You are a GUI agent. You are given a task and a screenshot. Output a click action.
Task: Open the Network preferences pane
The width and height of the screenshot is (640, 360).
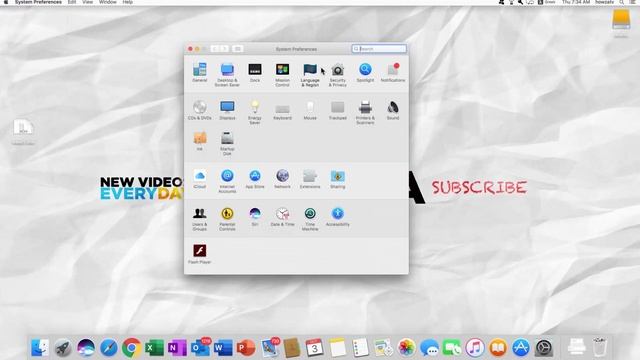pos(282,179)
